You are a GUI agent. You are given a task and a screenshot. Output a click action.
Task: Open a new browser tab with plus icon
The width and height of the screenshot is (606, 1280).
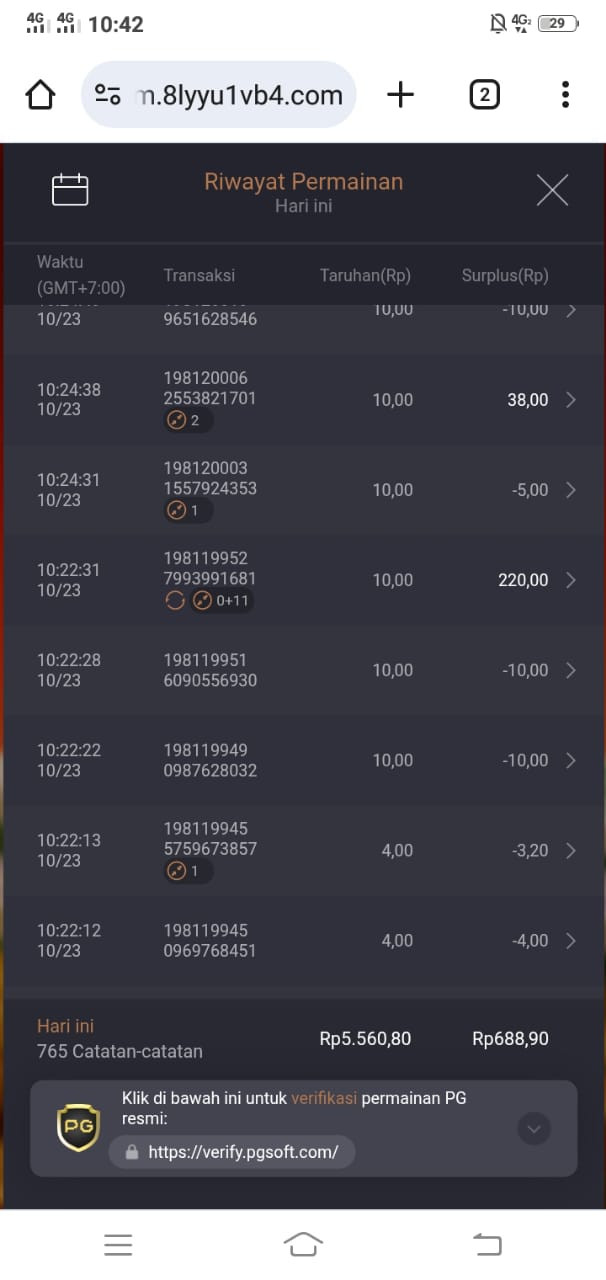pos(400,95)
